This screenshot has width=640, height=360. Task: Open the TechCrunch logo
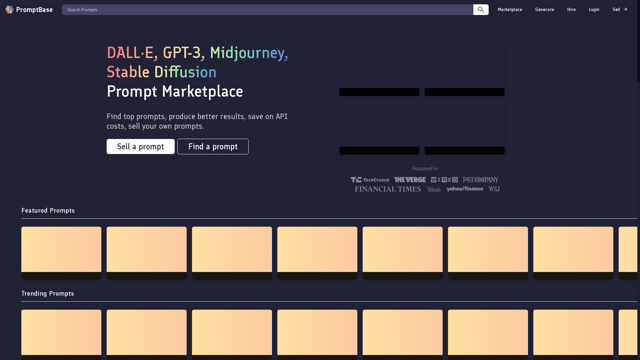coord(370,180)
